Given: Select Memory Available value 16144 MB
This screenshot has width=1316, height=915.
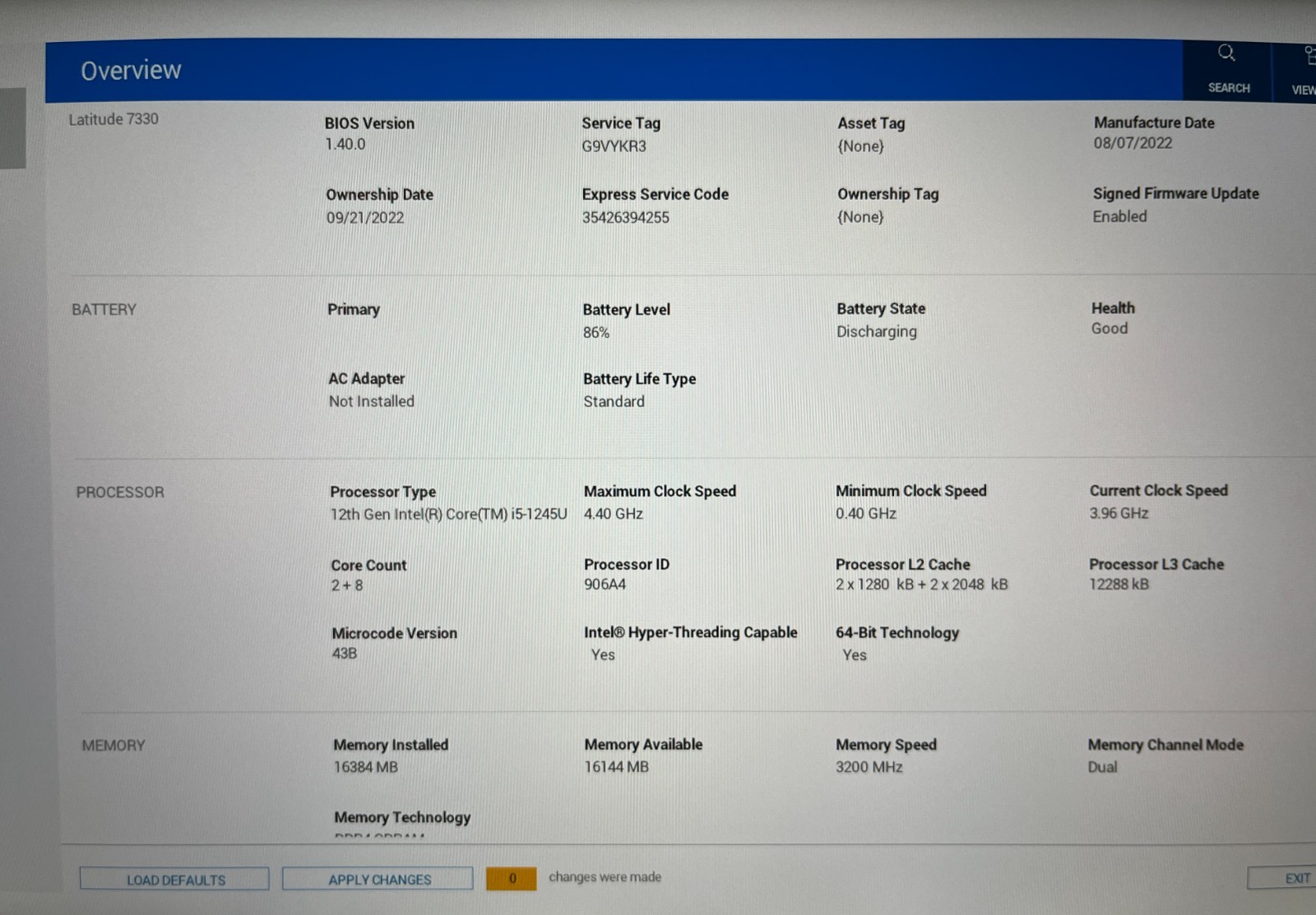Looking at the screenshot, I should (616, 767).
